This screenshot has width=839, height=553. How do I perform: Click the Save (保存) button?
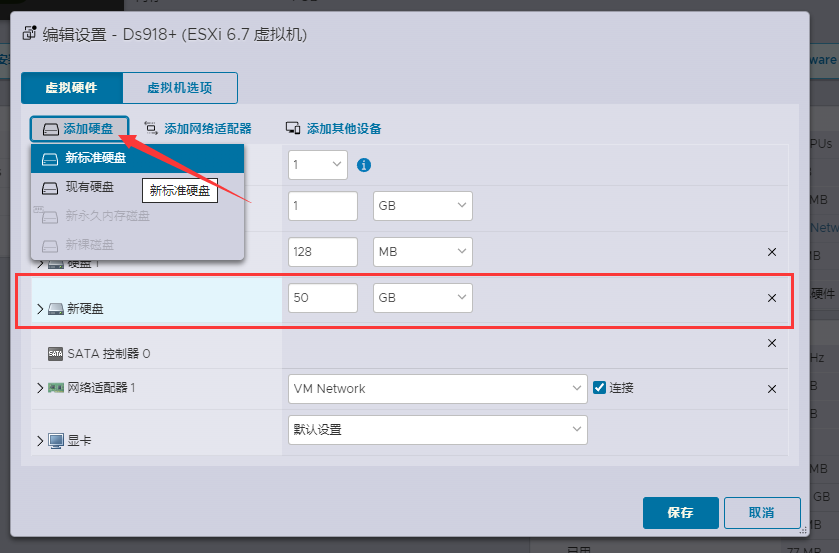pos(680,512)
